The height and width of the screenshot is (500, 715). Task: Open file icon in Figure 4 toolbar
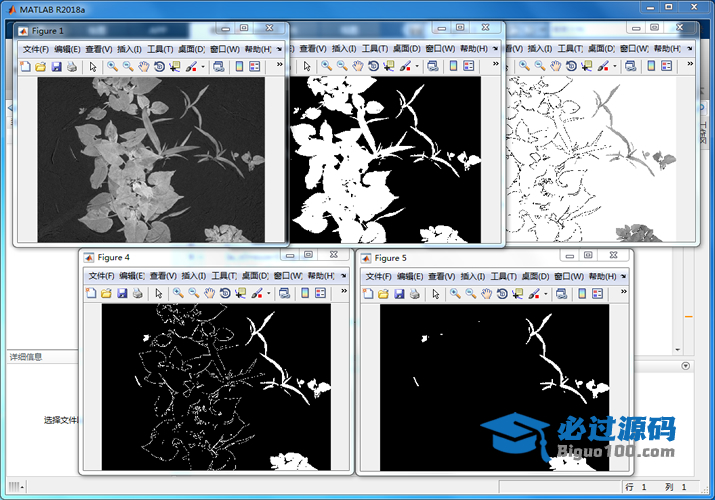(x=106, y=293)
